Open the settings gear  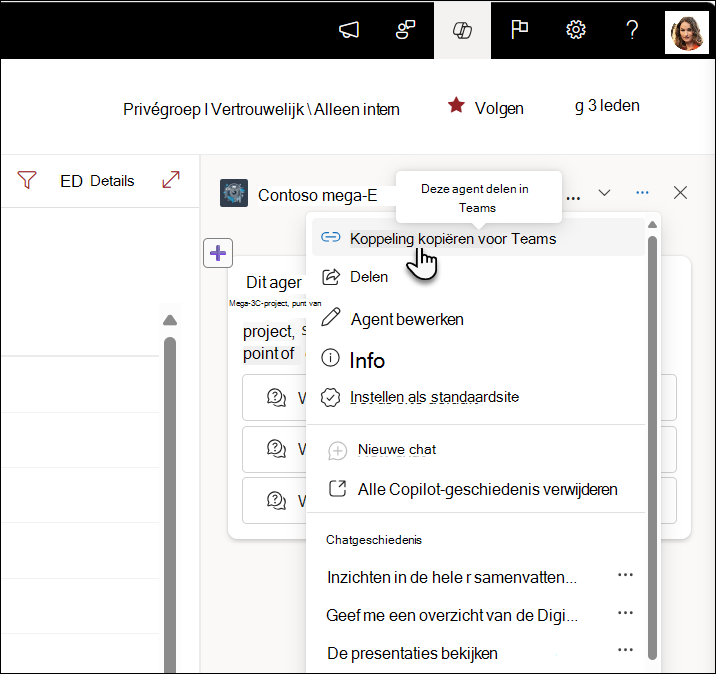576,30
